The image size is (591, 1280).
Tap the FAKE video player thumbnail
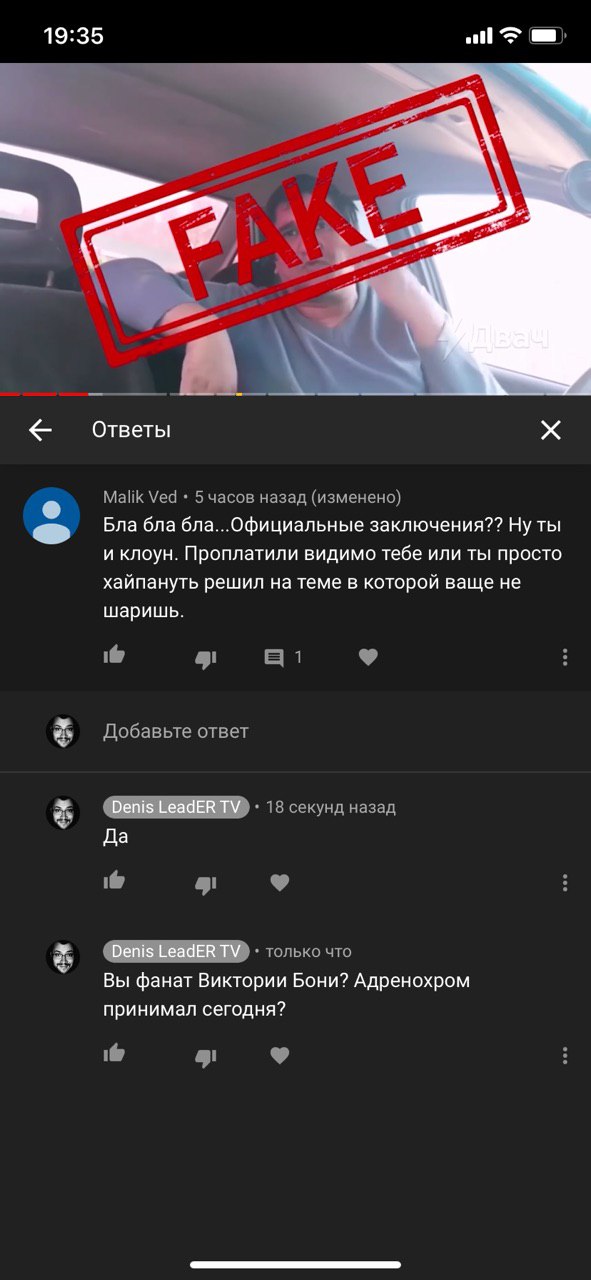[295, 229]
